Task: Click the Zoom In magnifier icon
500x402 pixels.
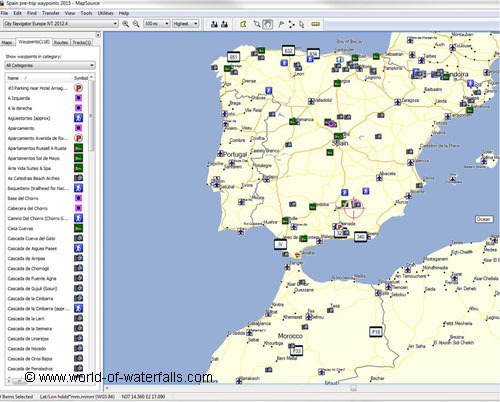Action: [125, 24]
